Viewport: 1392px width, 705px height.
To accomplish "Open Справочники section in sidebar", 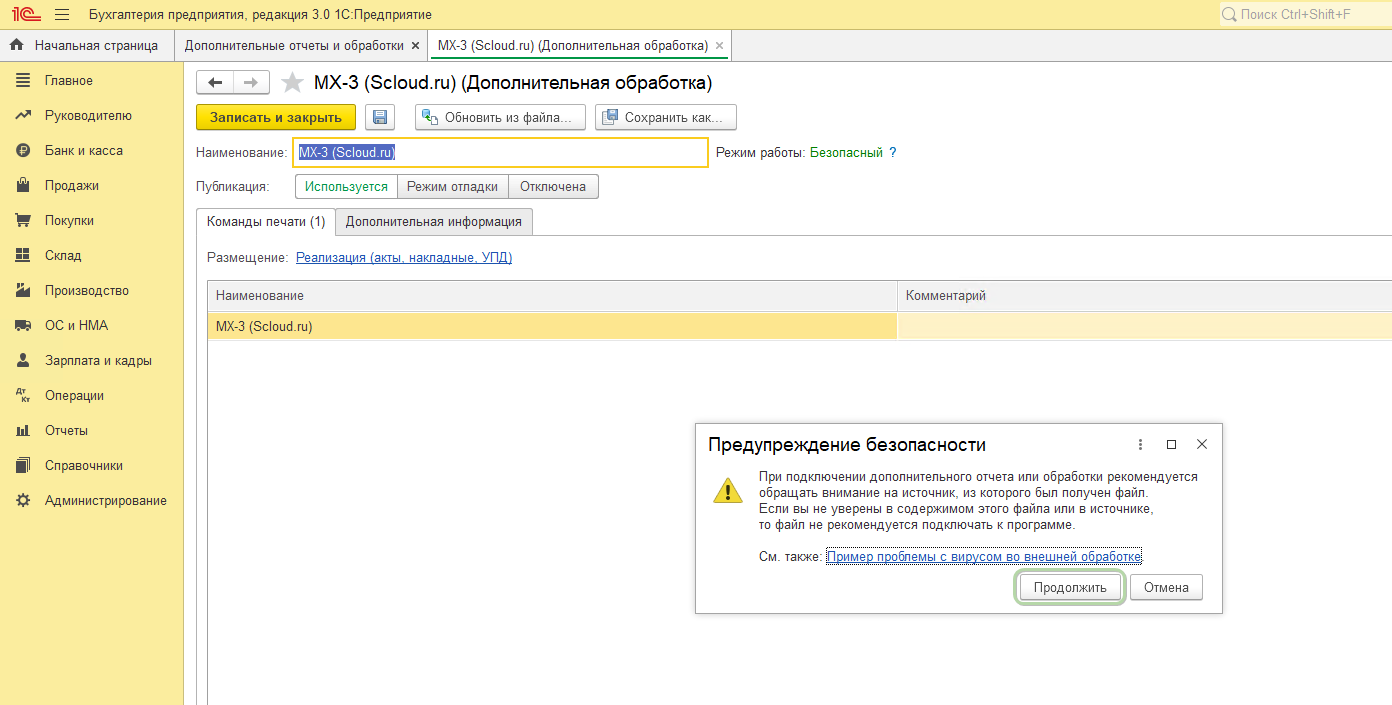I will pos(84,465).
